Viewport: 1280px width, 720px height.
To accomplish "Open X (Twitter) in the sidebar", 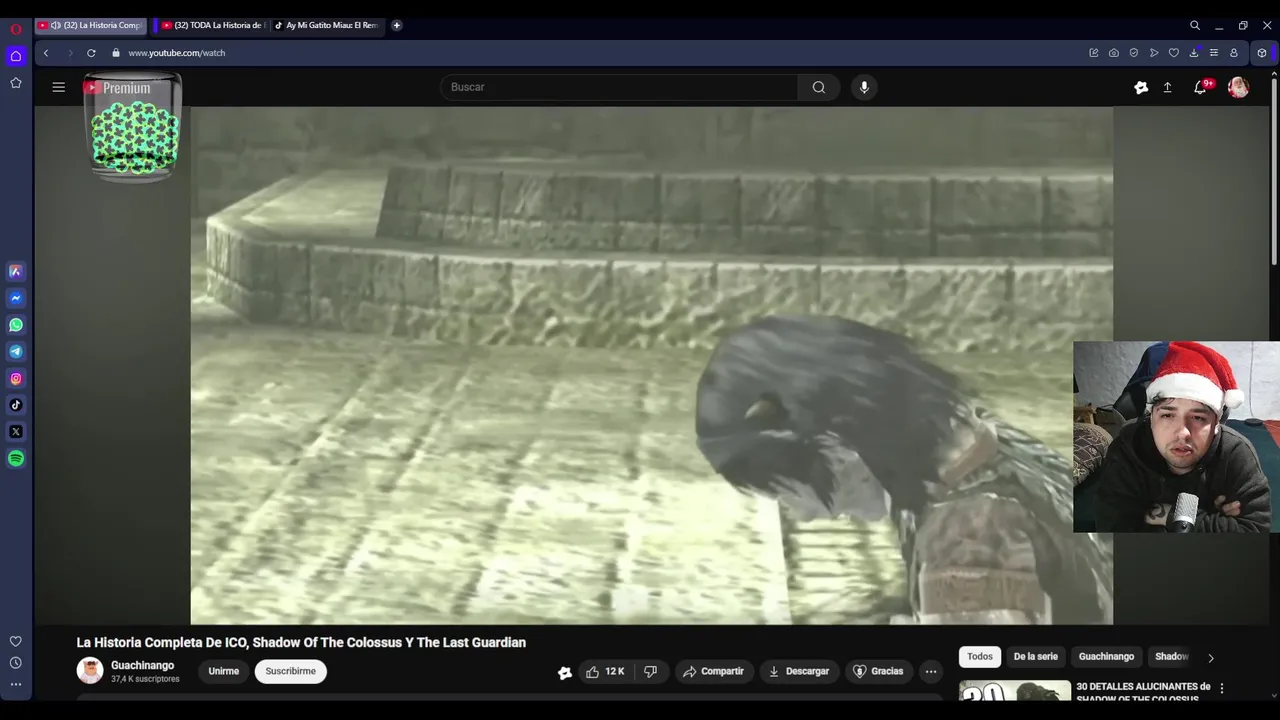I will tap(16, 432).
